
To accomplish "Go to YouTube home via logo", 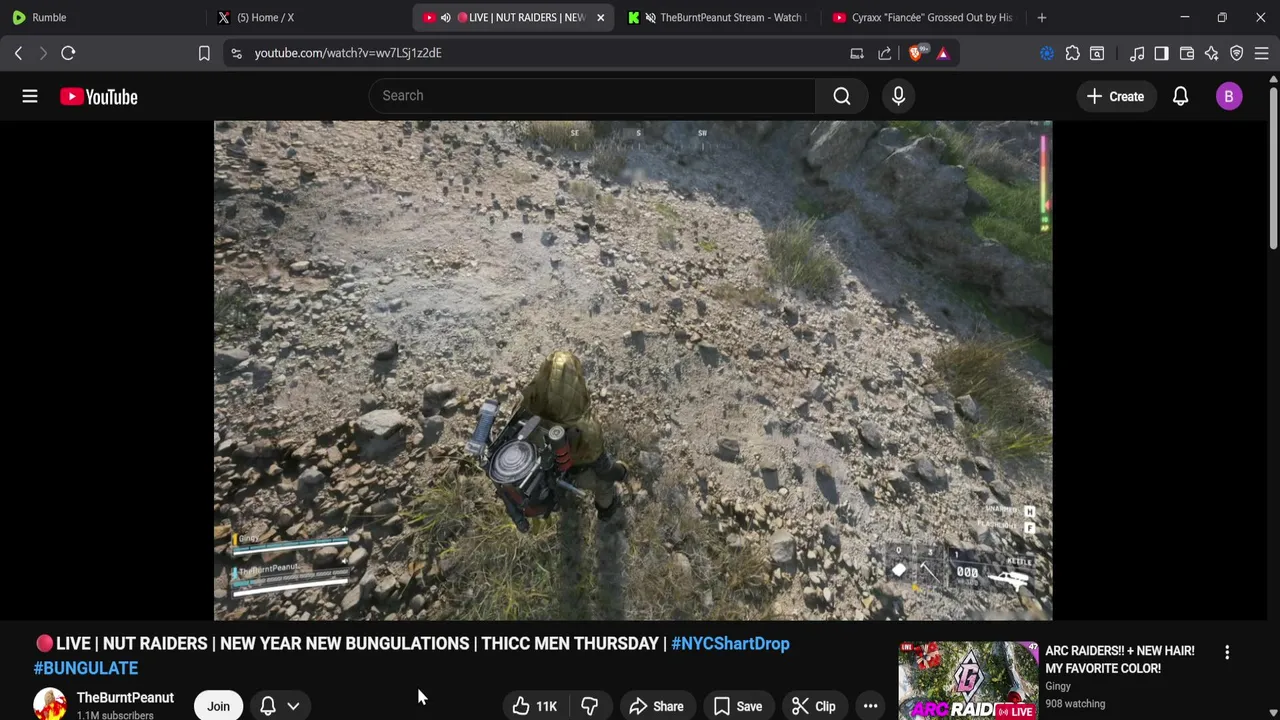I will click(98, 97).
